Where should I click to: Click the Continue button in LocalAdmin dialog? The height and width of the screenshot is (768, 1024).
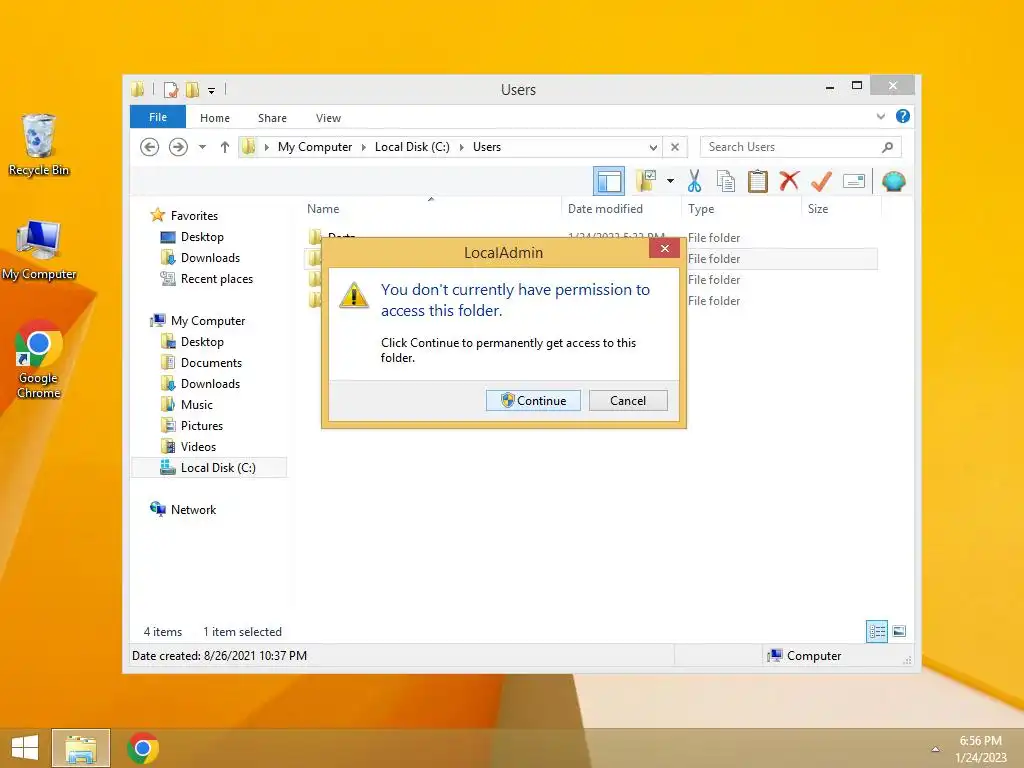pyautogui.click(x=534, y=400)
